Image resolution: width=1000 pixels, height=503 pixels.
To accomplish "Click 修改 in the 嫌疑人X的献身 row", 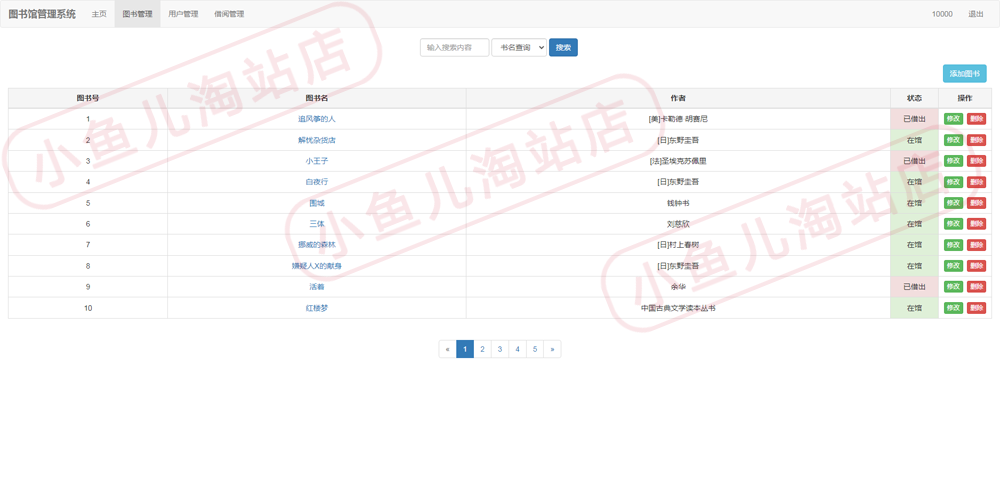I will point(953,266).
